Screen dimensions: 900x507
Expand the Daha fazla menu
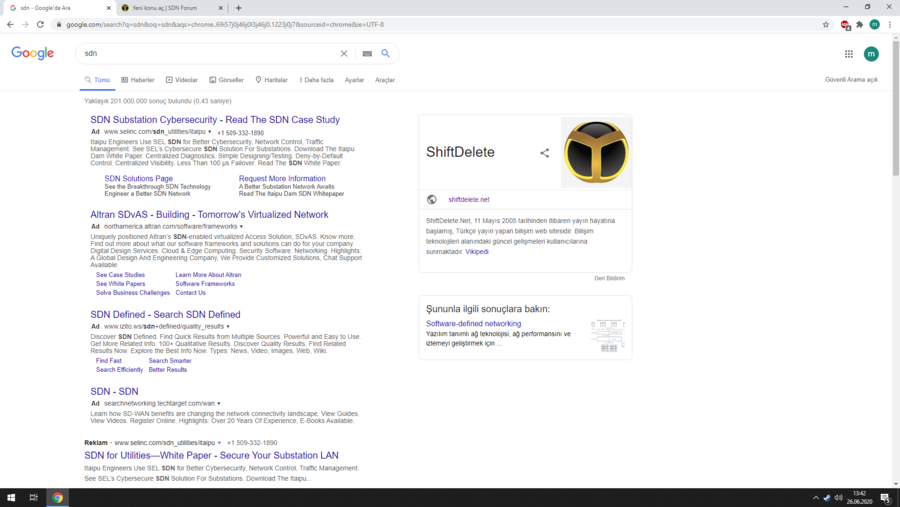(316, 80)
